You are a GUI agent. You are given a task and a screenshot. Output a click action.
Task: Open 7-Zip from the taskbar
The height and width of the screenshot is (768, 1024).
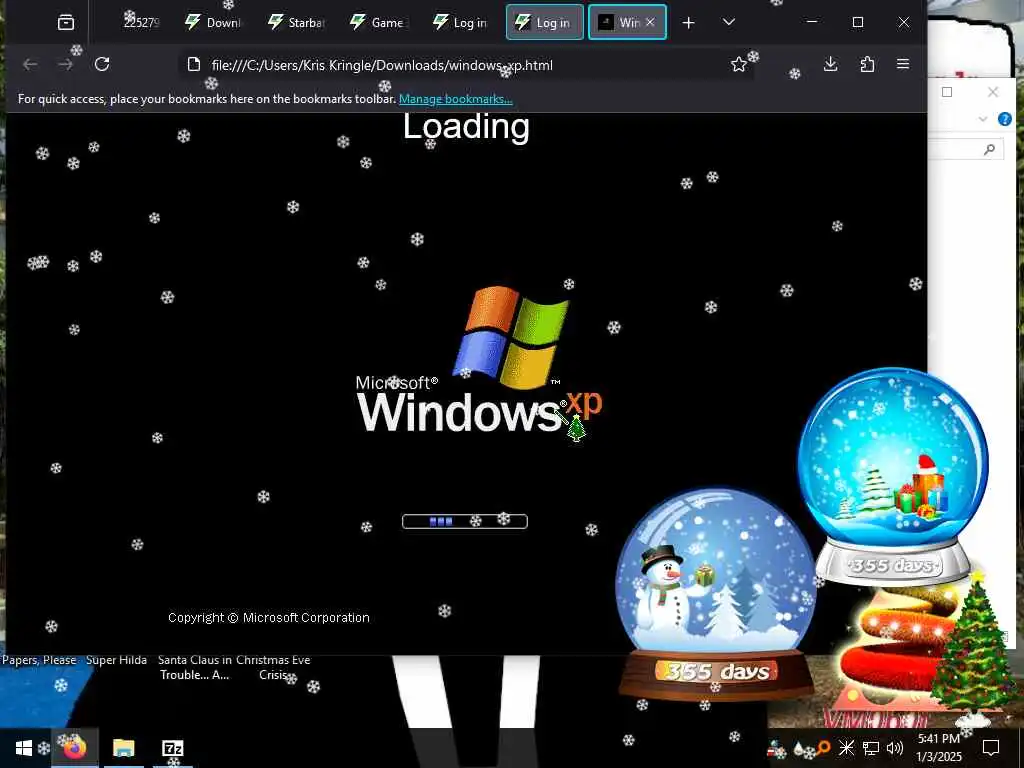pyautogui.click(x=172, y=748)
